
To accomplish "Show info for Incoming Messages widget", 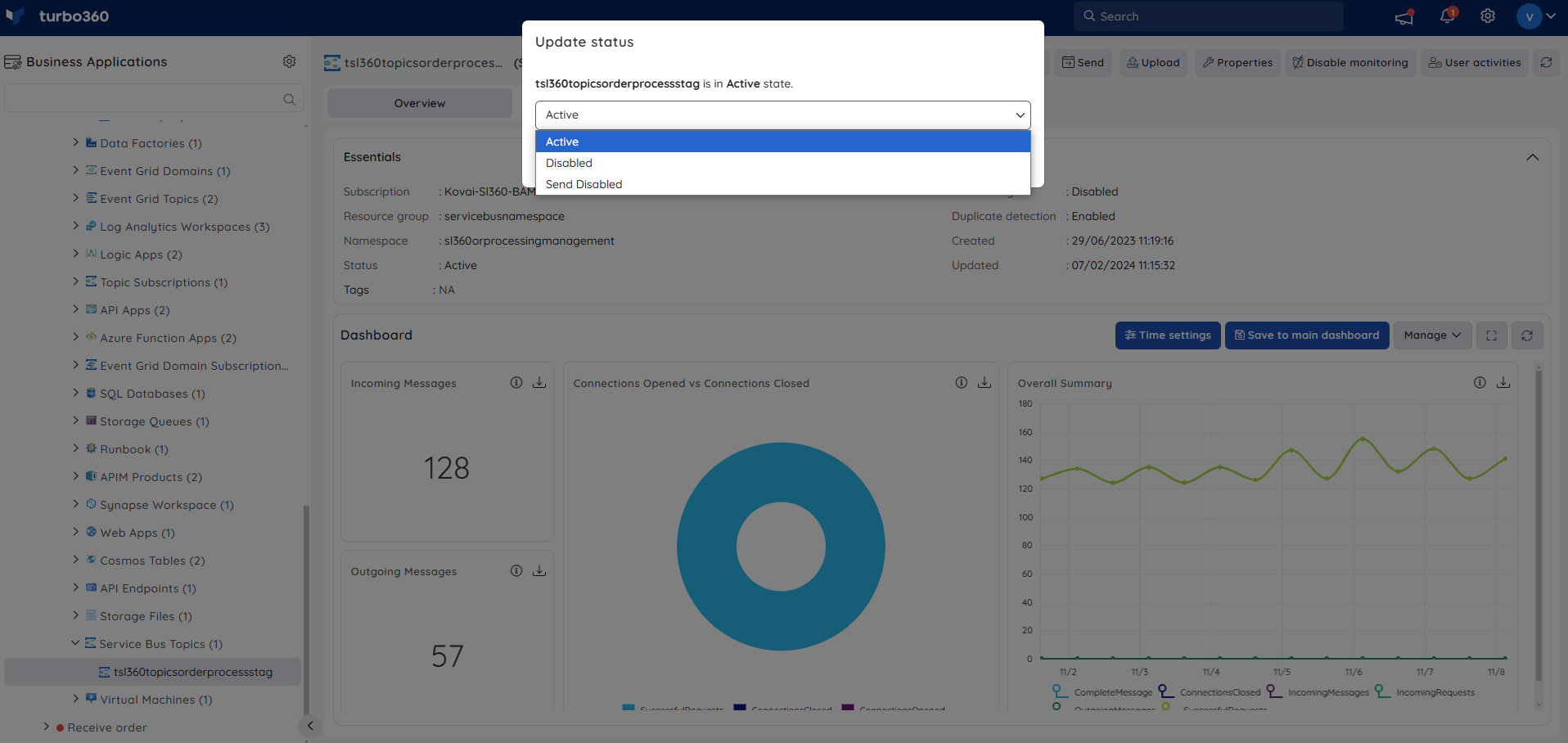I will click(516, 382).
